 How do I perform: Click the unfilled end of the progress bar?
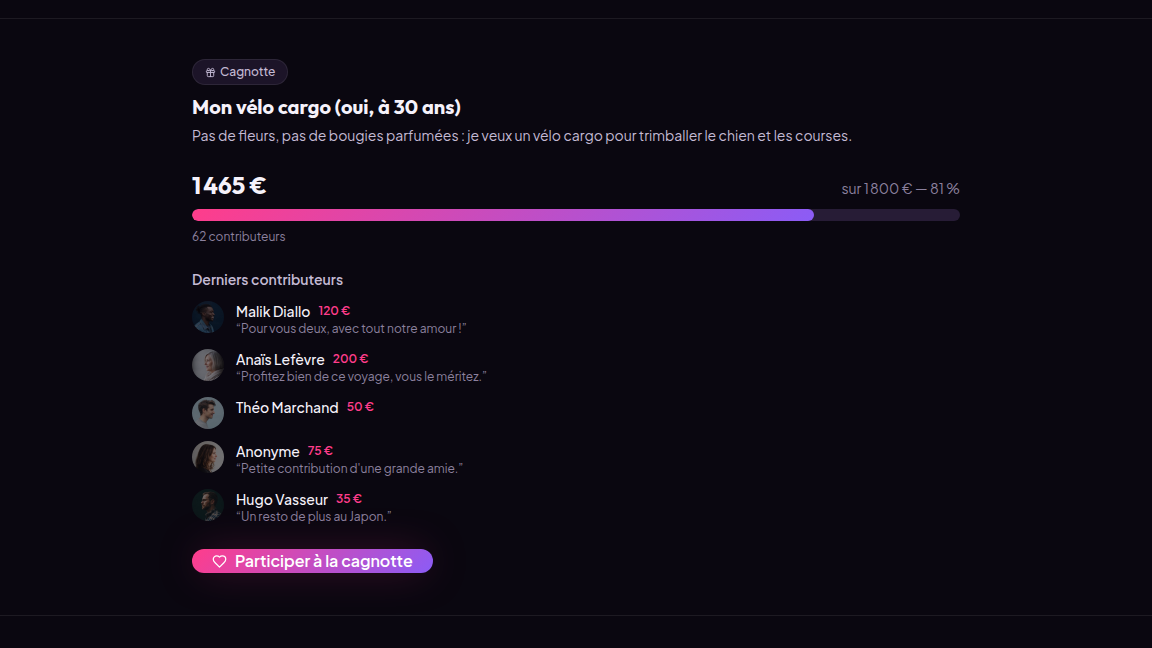click(x=887, y=215)
